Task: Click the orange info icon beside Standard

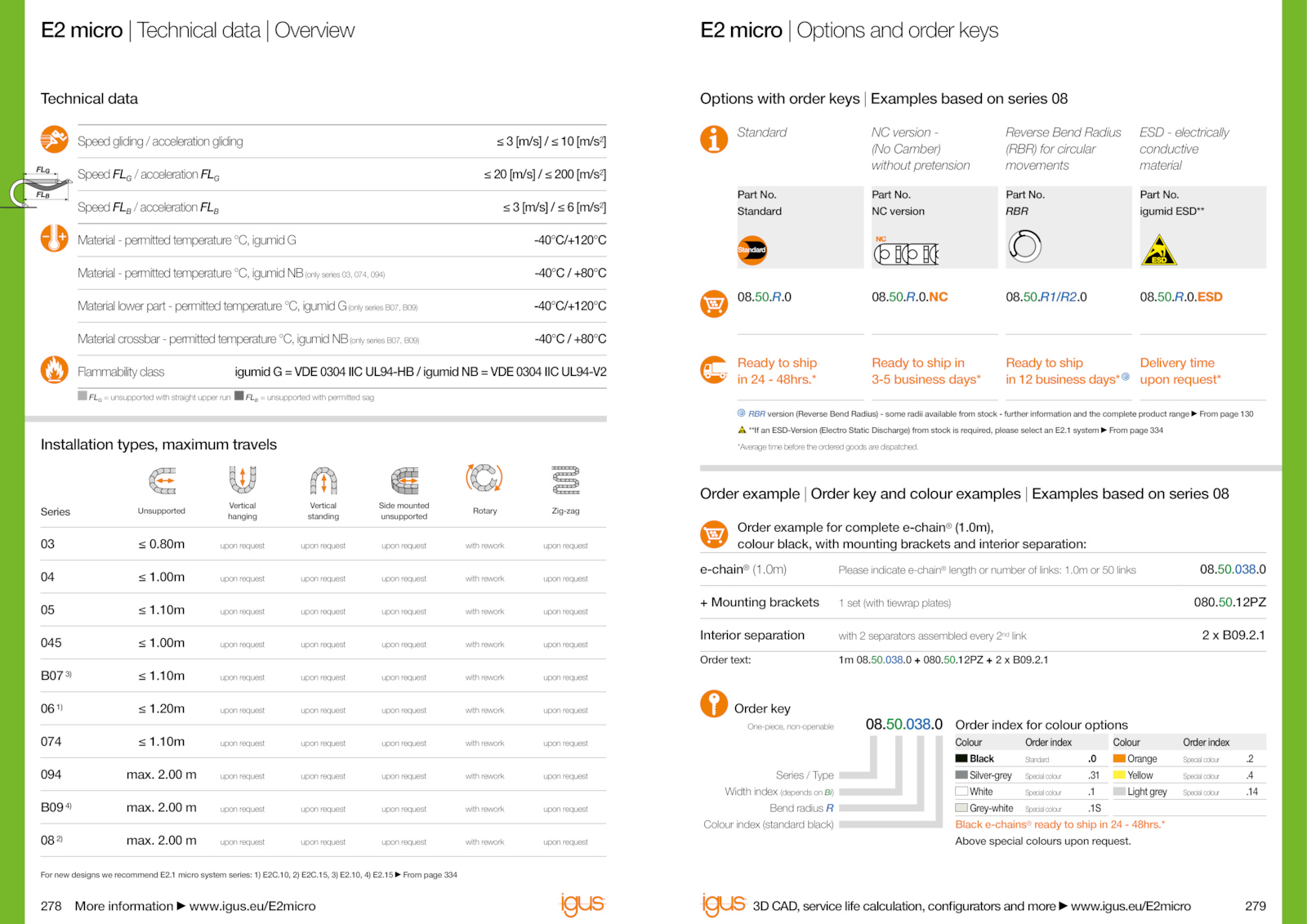Action: tap(714, 139)
